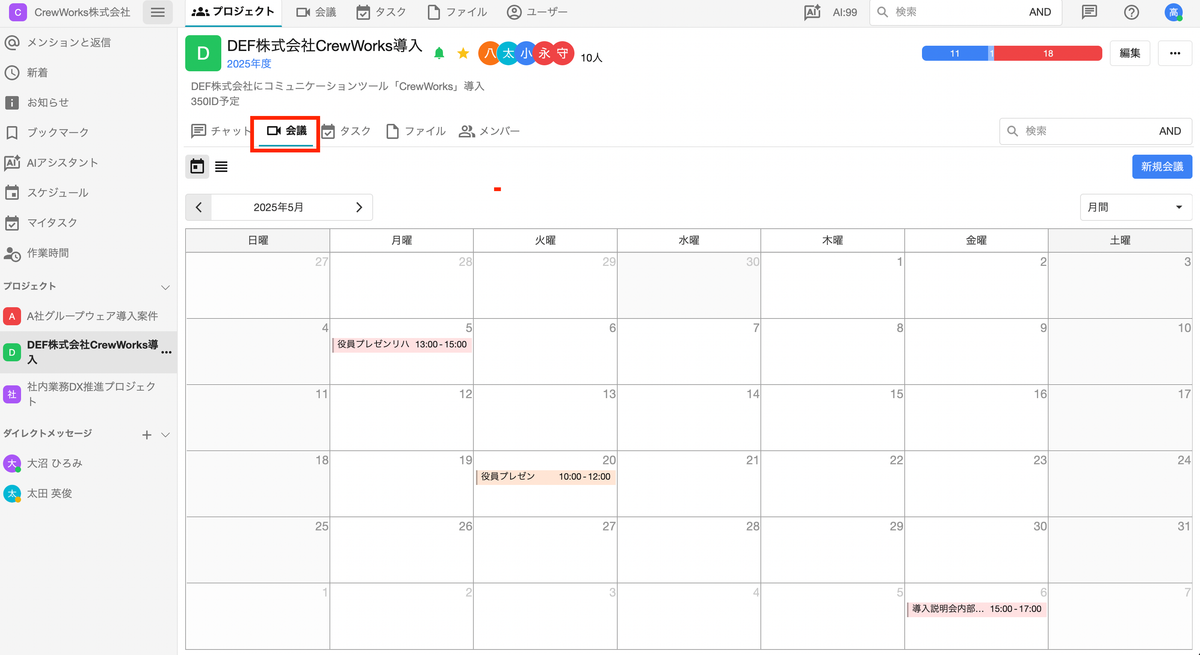Switch to the タスク project tab
This screenshot has width=1200, height=655.
pos(346,131)
